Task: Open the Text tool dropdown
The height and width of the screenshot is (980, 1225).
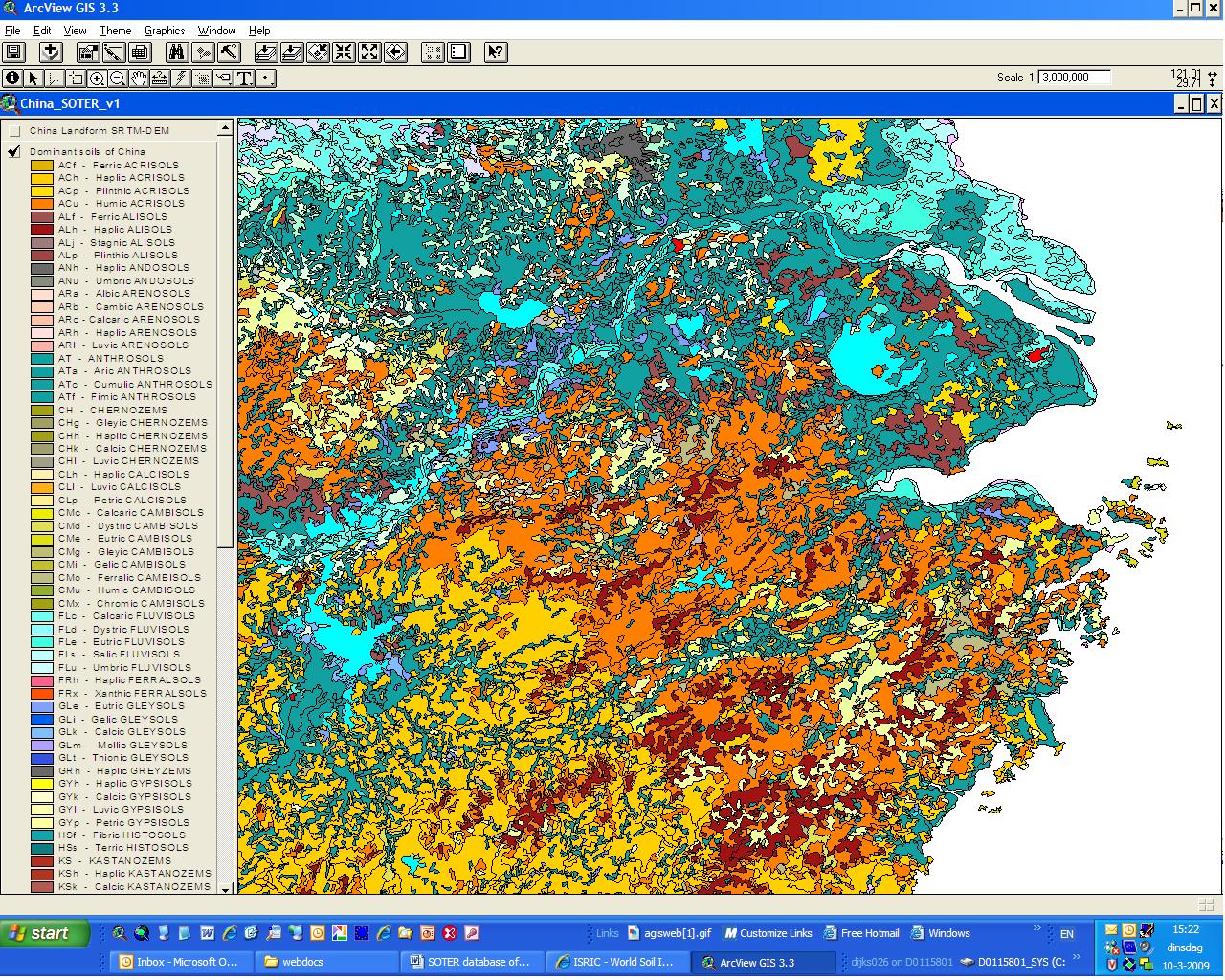Action: coord(244,78)
